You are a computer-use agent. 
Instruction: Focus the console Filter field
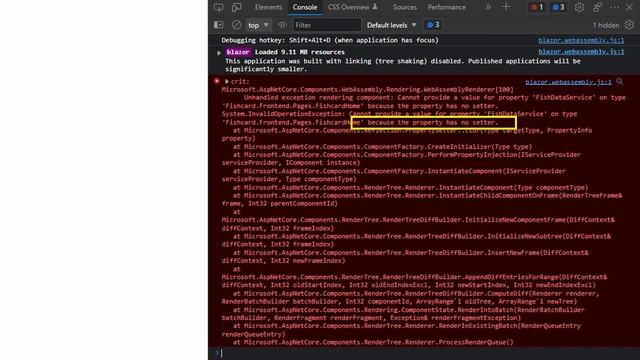(327, 25)
